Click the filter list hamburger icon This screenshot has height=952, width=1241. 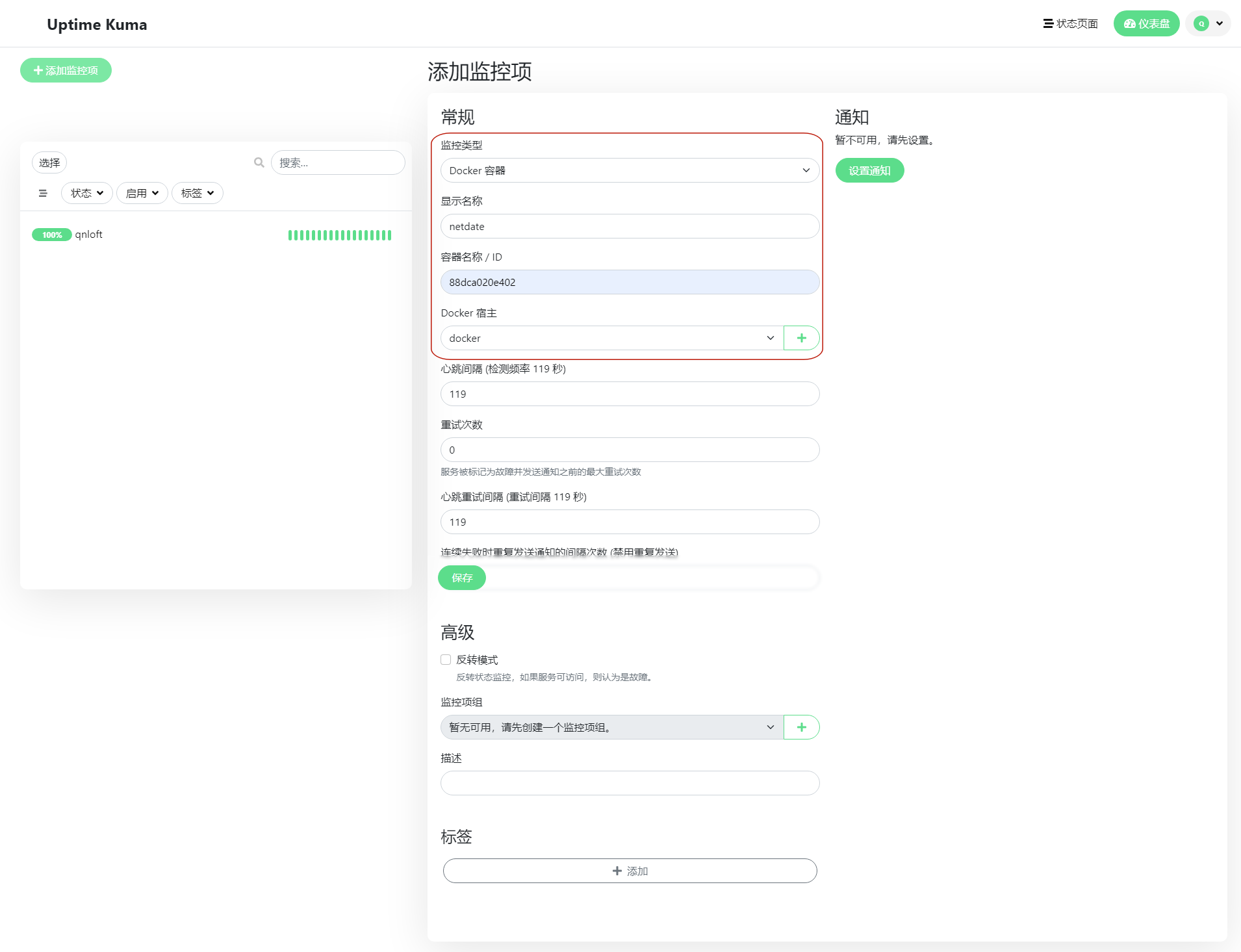point(43,193)
